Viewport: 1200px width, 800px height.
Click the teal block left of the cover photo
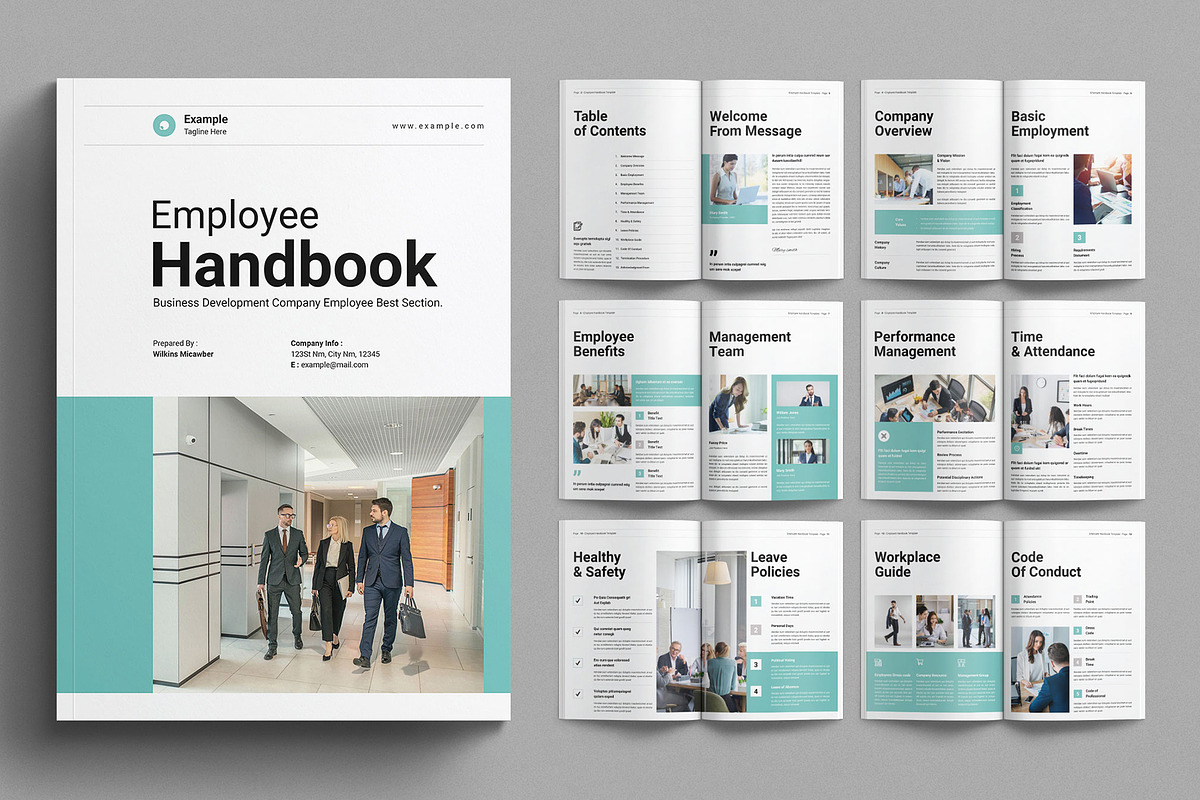click(x=104, y=544)
